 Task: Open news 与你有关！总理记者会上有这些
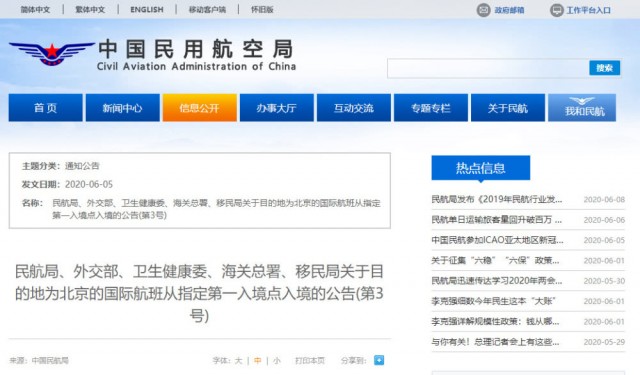(496, 342)
